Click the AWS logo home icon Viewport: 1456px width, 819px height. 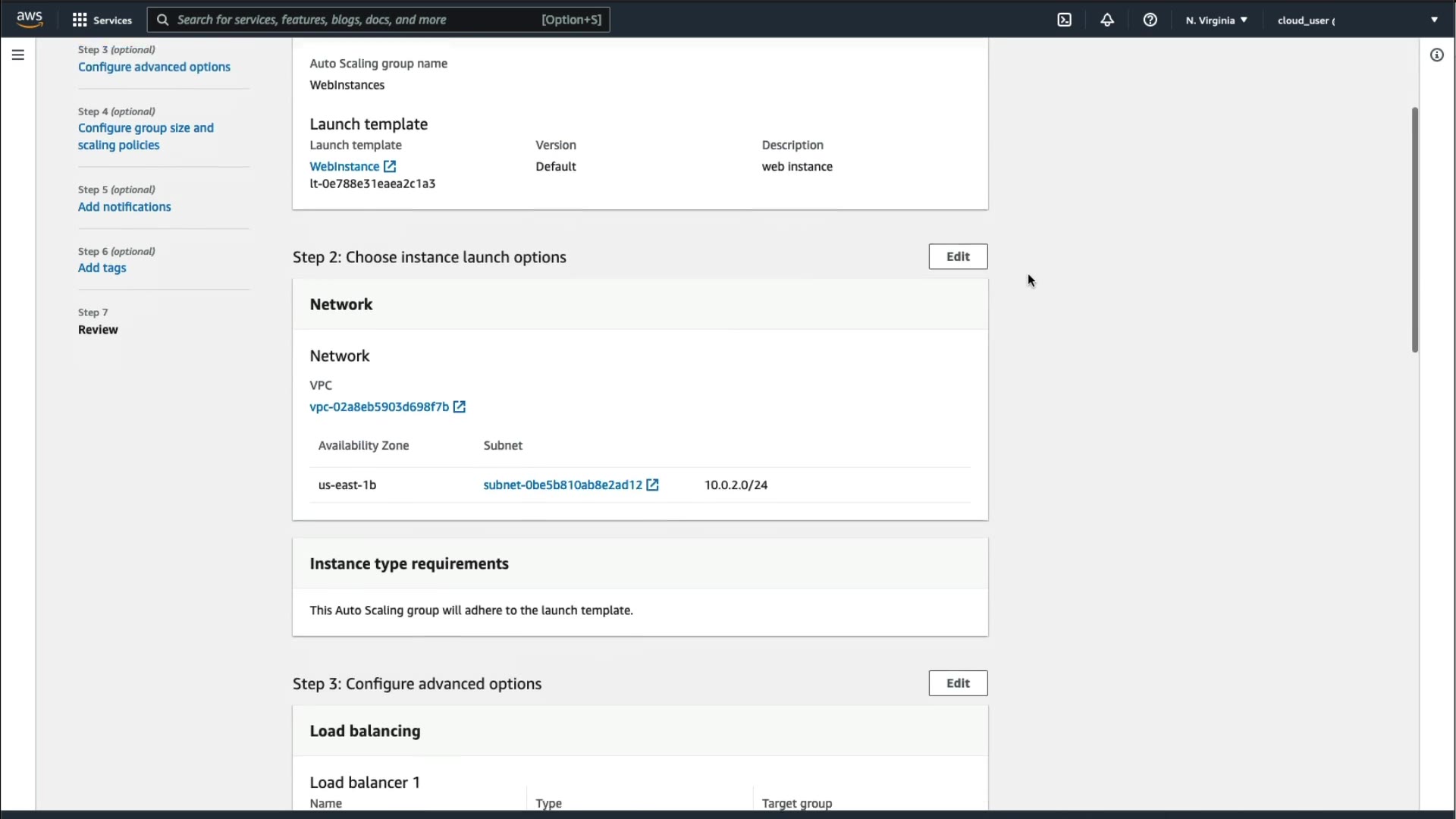[x=30, y=19]
